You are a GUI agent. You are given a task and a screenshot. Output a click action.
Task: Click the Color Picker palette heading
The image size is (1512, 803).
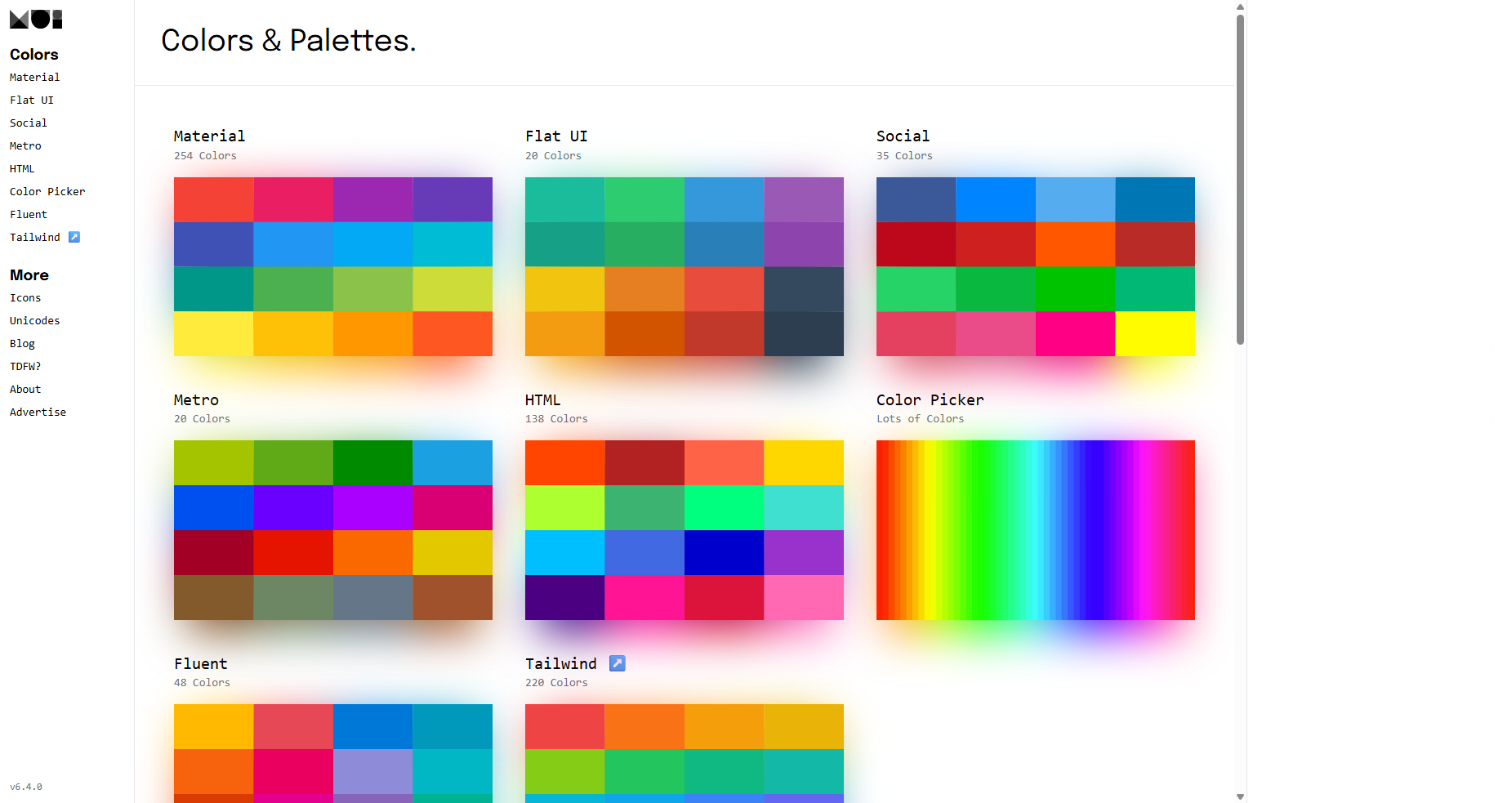(x=930, y=399)
